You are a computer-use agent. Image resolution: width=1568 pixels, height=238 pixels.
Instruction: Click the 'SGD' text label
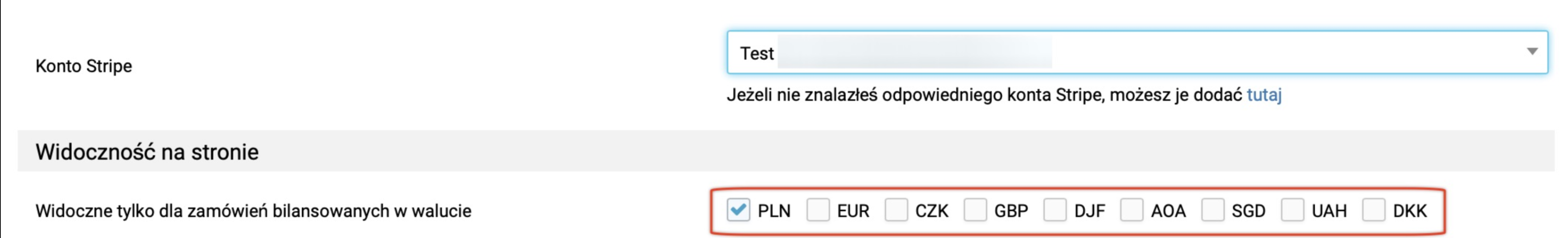(1248, 211)
